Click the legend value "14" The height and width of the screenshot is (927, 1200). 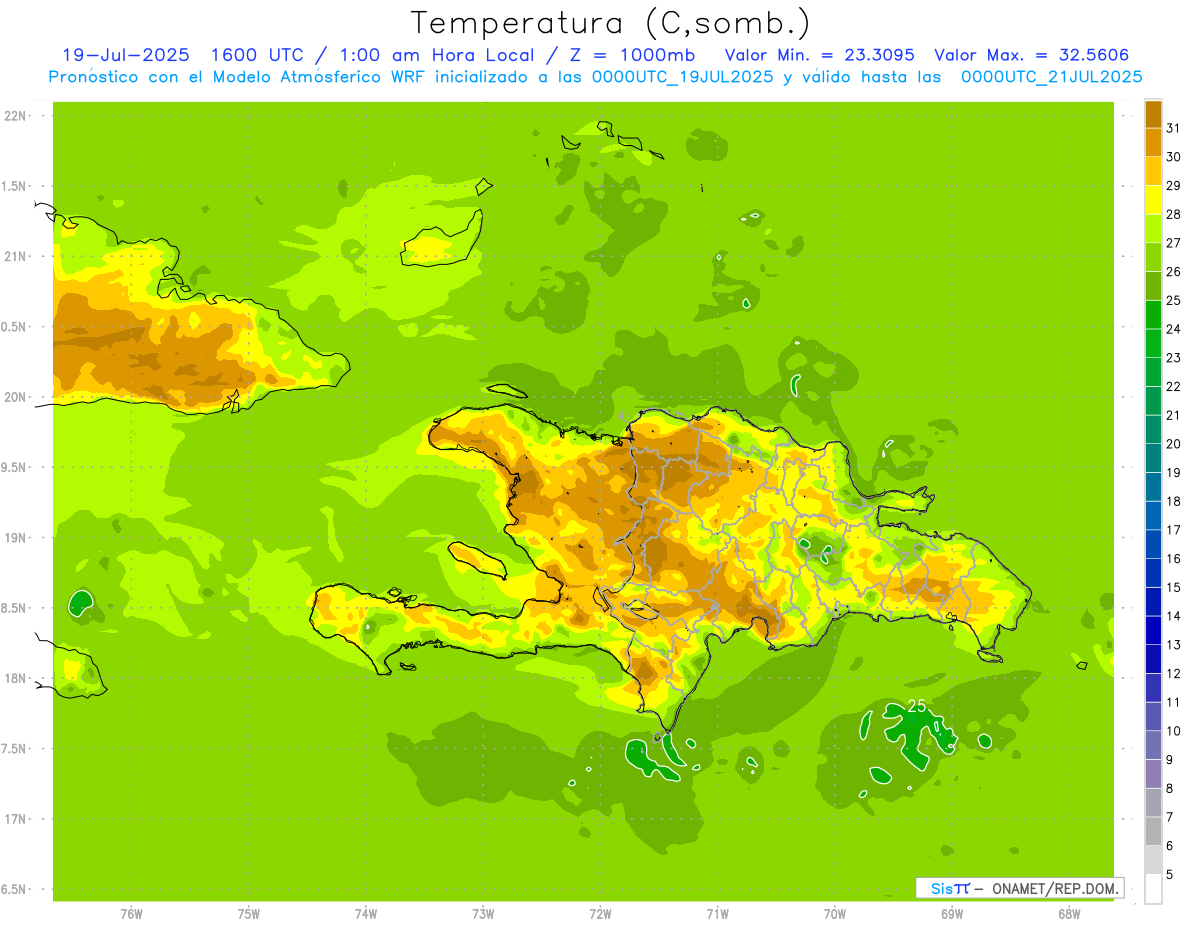[1174, 616]
